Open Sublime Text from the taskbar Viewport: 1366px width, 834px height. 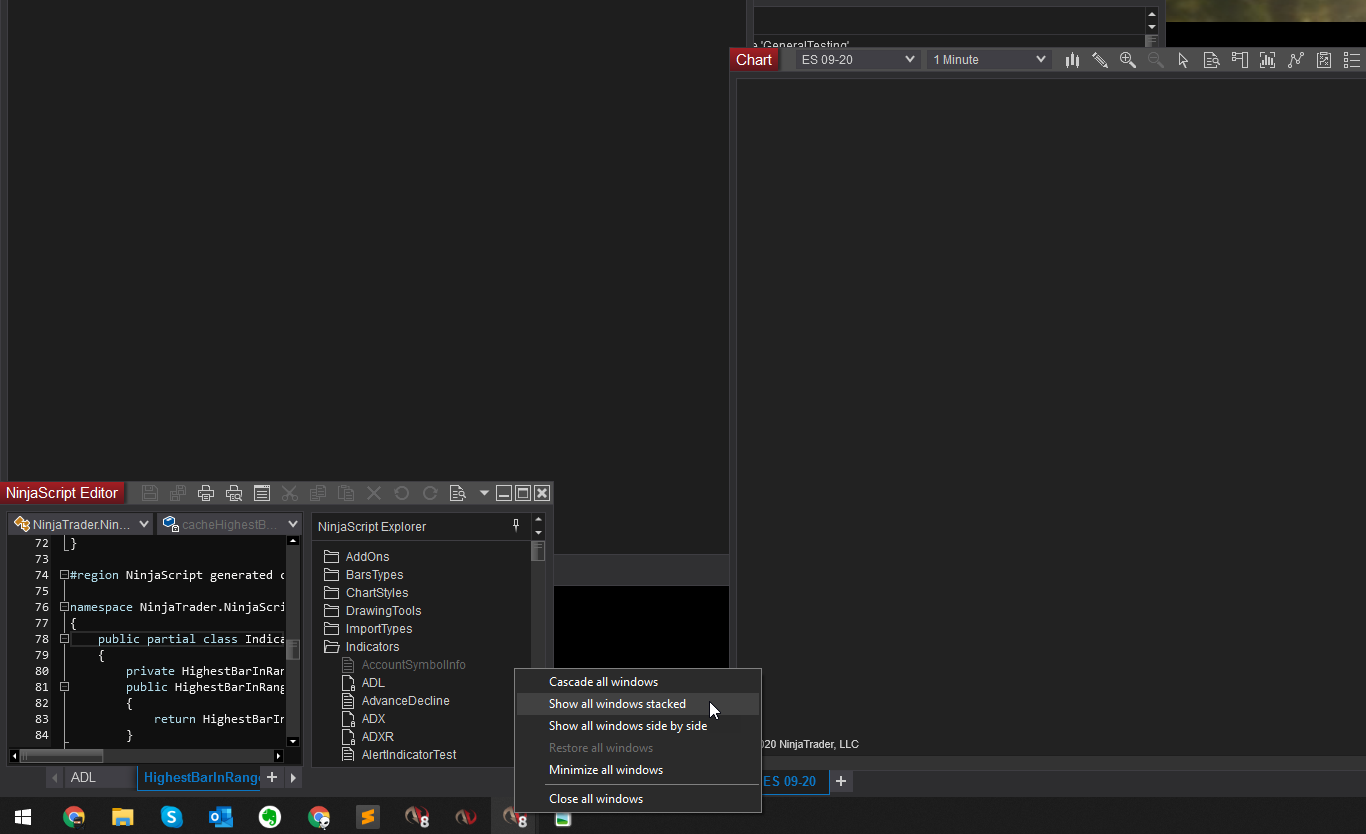pyautogui.click(x=367, y=817)
